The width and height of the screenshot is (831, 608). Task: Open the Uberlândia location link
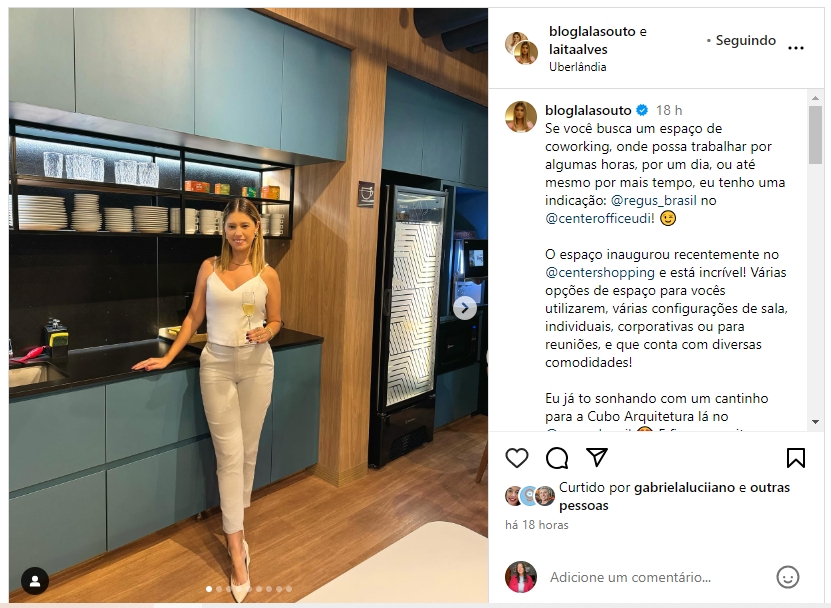pyautogui.click(x=578, y=67)
